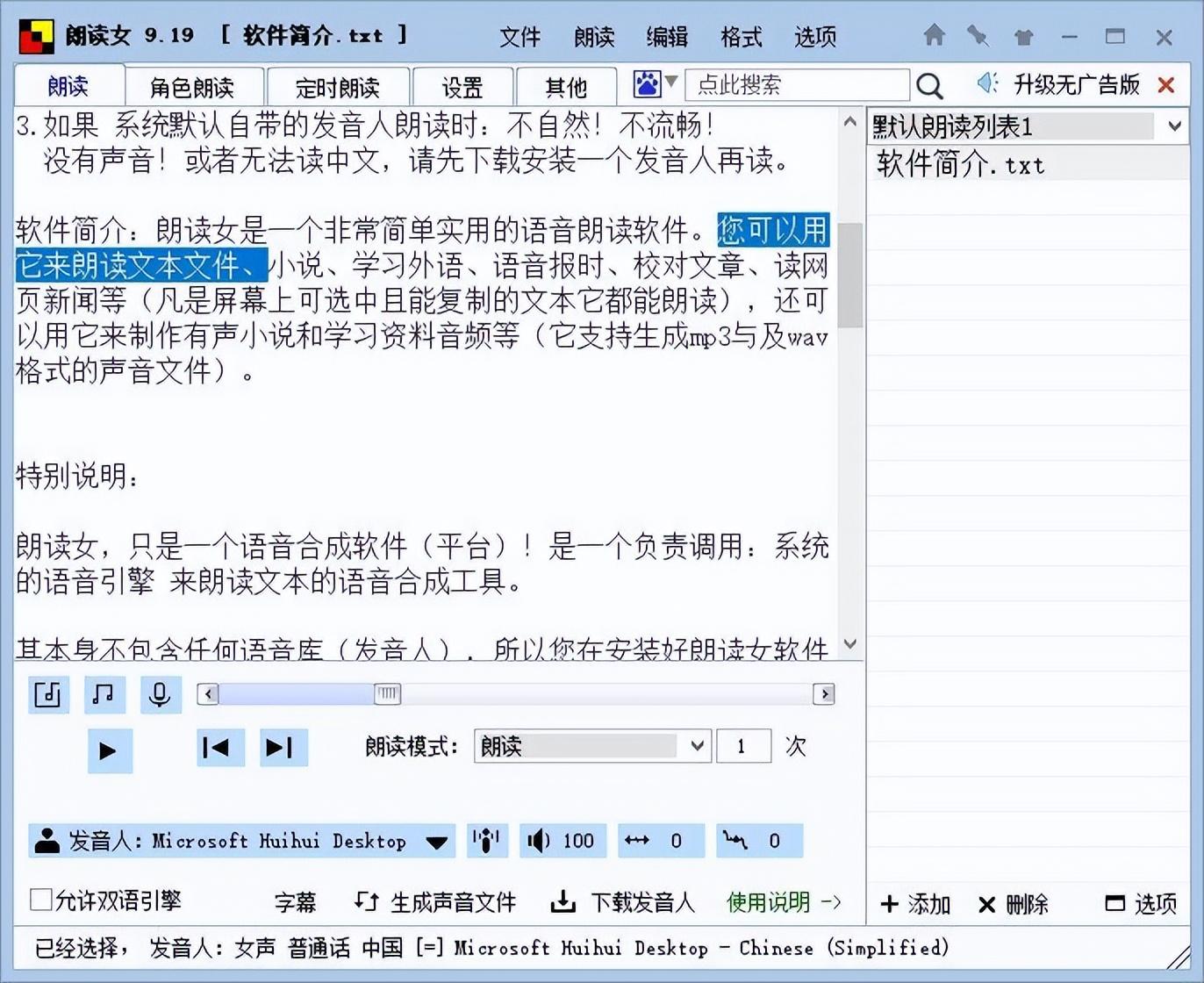
Task: Click the 字幕 button
Action: pyautogui.click(x=295, y=902)
